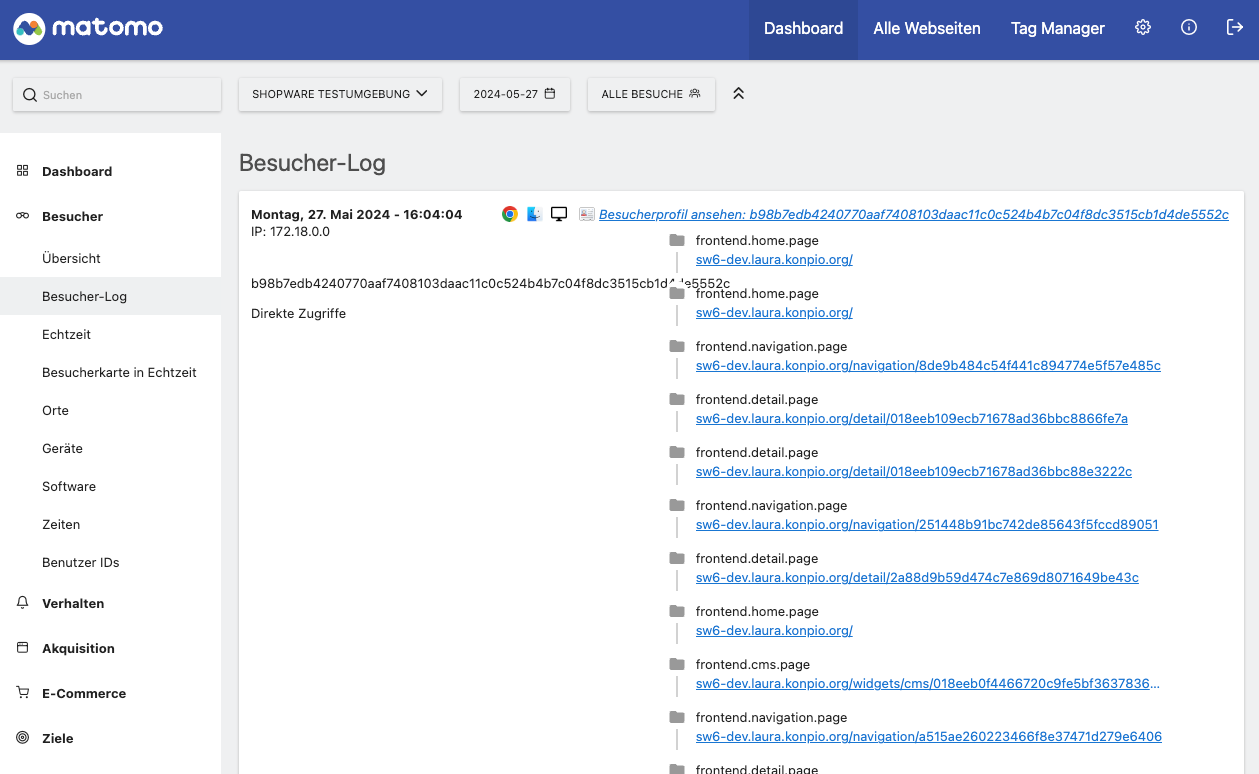Viewport: 1259px width, 774px height.
Task: Click the Besucher binoculars icon in sidebar
Action: click(22, 216)
